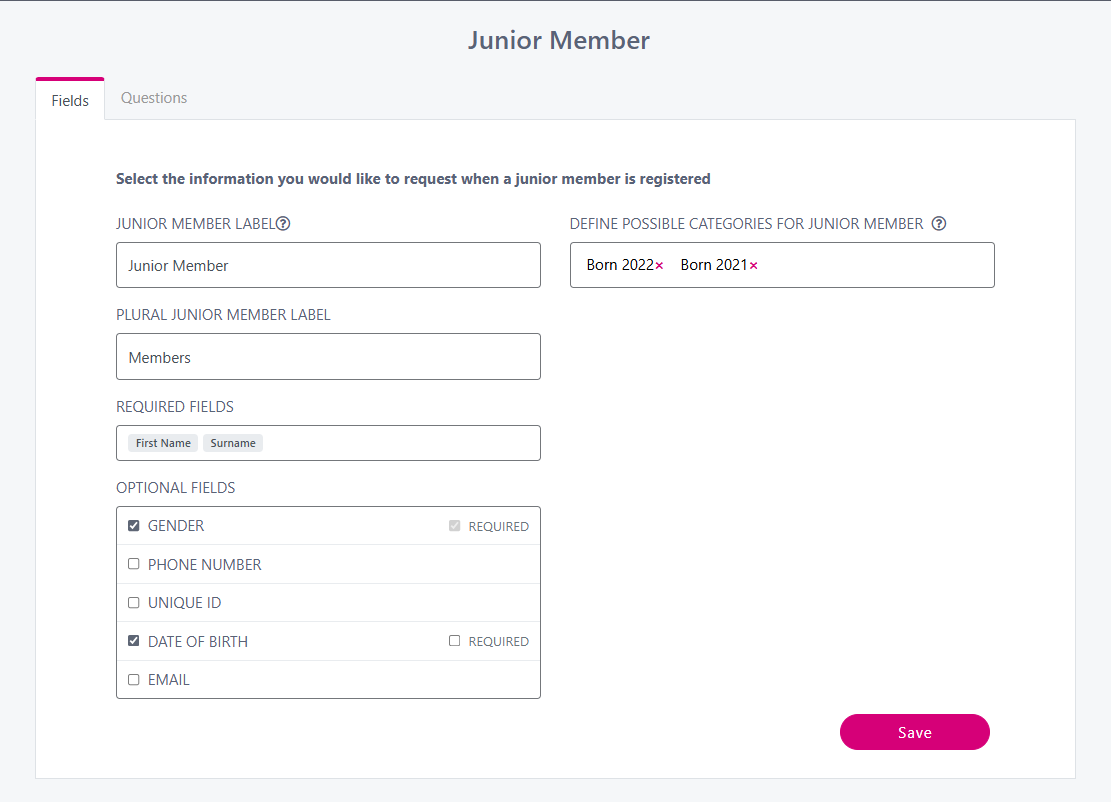1111x802 pixels.
Task: Click inside the categories tag input box
Action: [782, 265]
